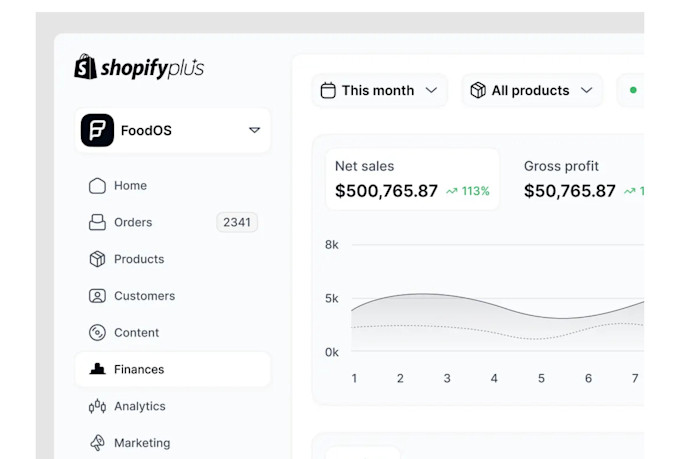Click the Customers person icon
This screenshot has height=459, width=680.
tap(97, 296)
